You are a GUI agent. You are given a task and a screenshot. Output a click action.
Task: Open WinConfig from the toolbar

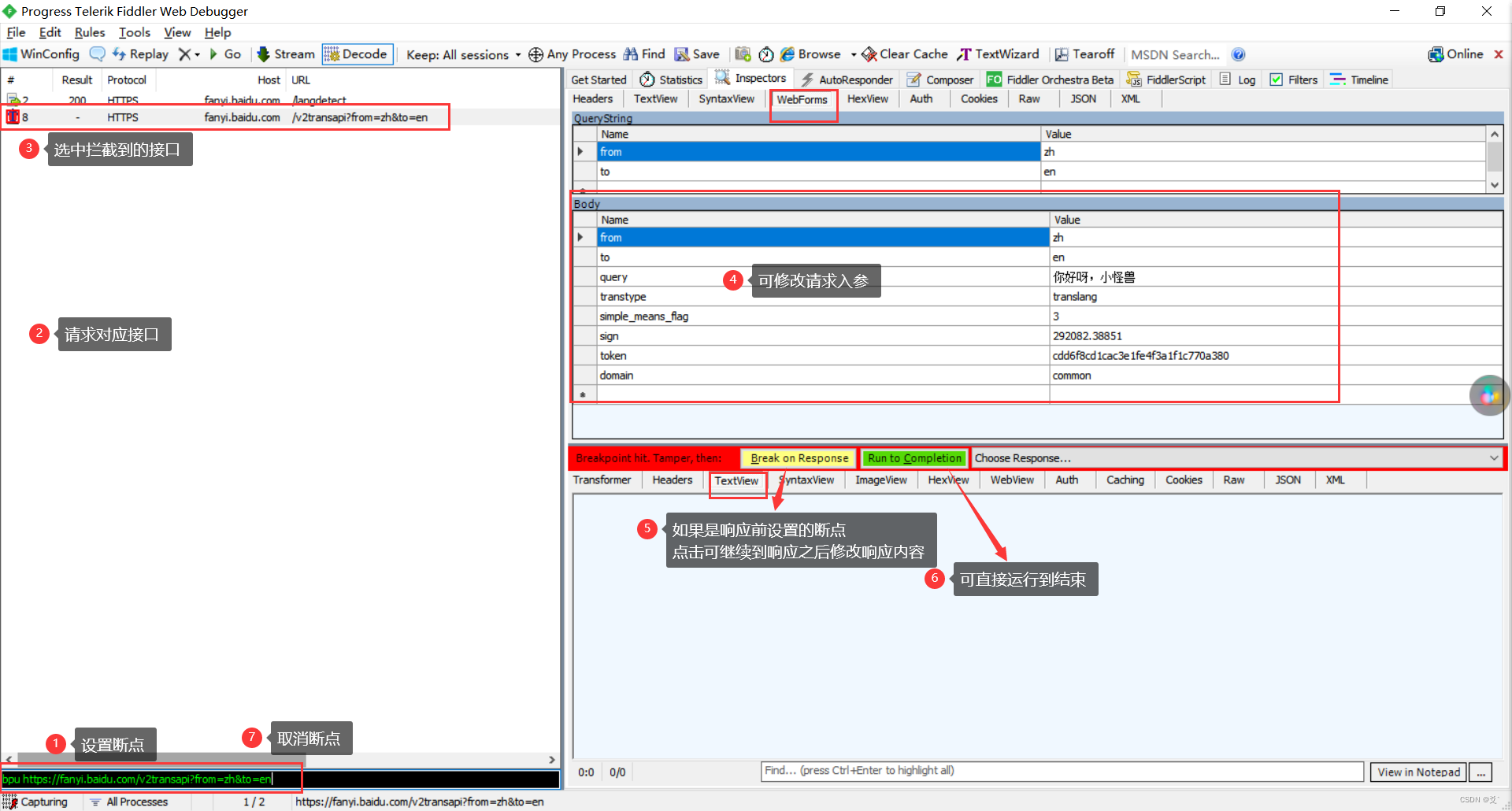pos(41,54)
